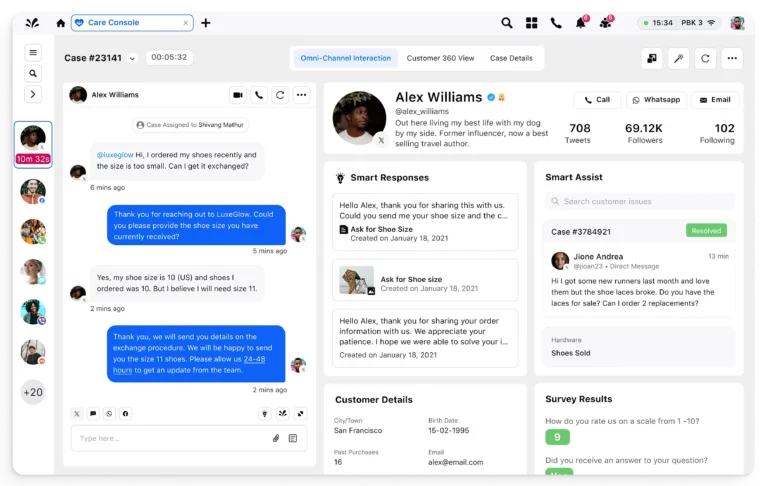Select the Ask for Shoe size image response
The image size is (769, 486).
(425, 280)
